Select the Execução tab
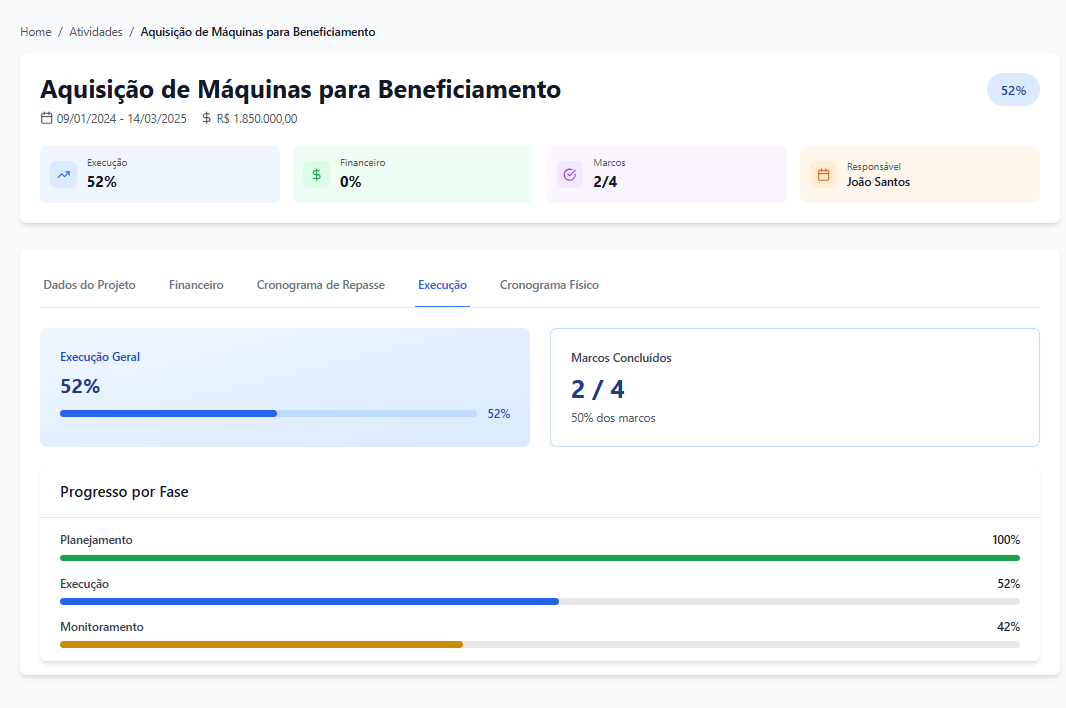This screenshot has height=708, width=1066. (442, 285)
